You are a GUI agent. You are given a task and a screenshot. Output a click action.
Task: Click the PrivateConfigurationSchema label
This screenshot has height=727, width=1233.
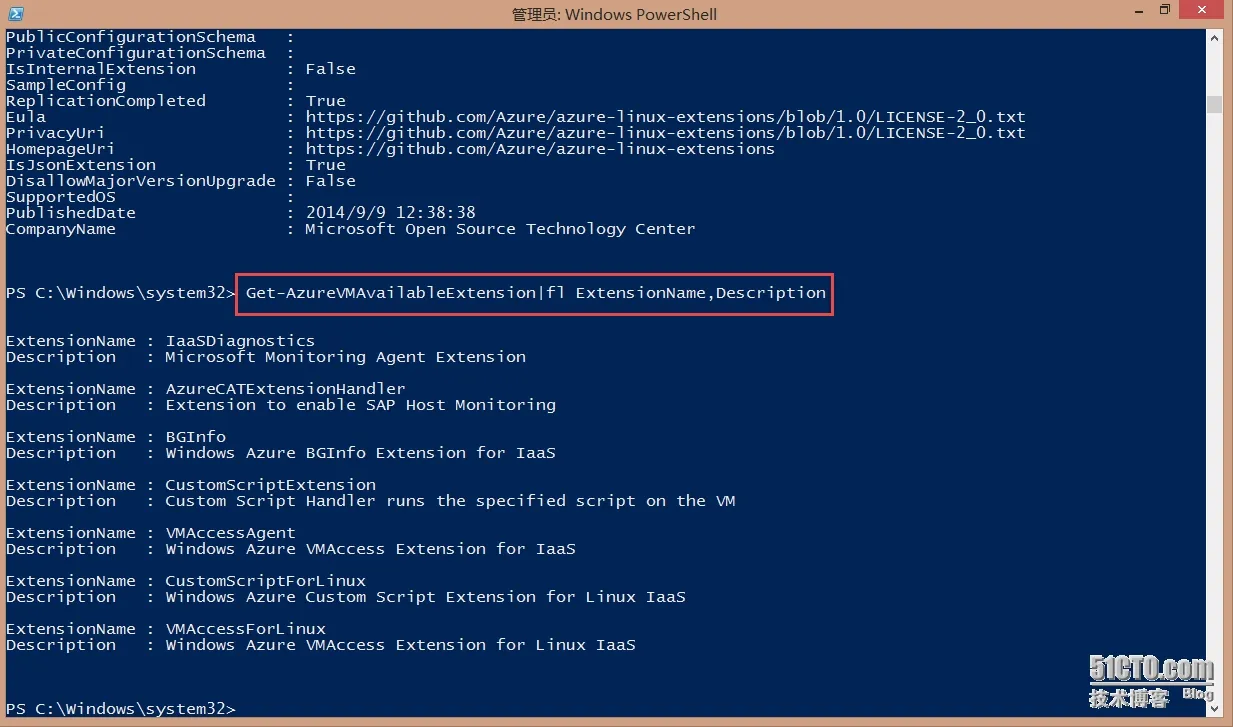pyautogui.click(x=135, y=53)
